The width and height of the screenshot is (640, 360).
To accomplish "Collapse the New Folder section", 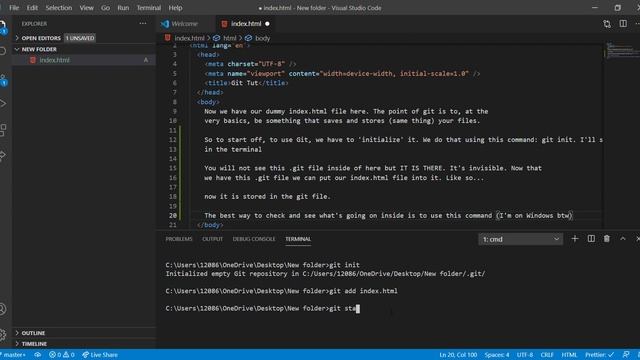I will coord(84,49).
